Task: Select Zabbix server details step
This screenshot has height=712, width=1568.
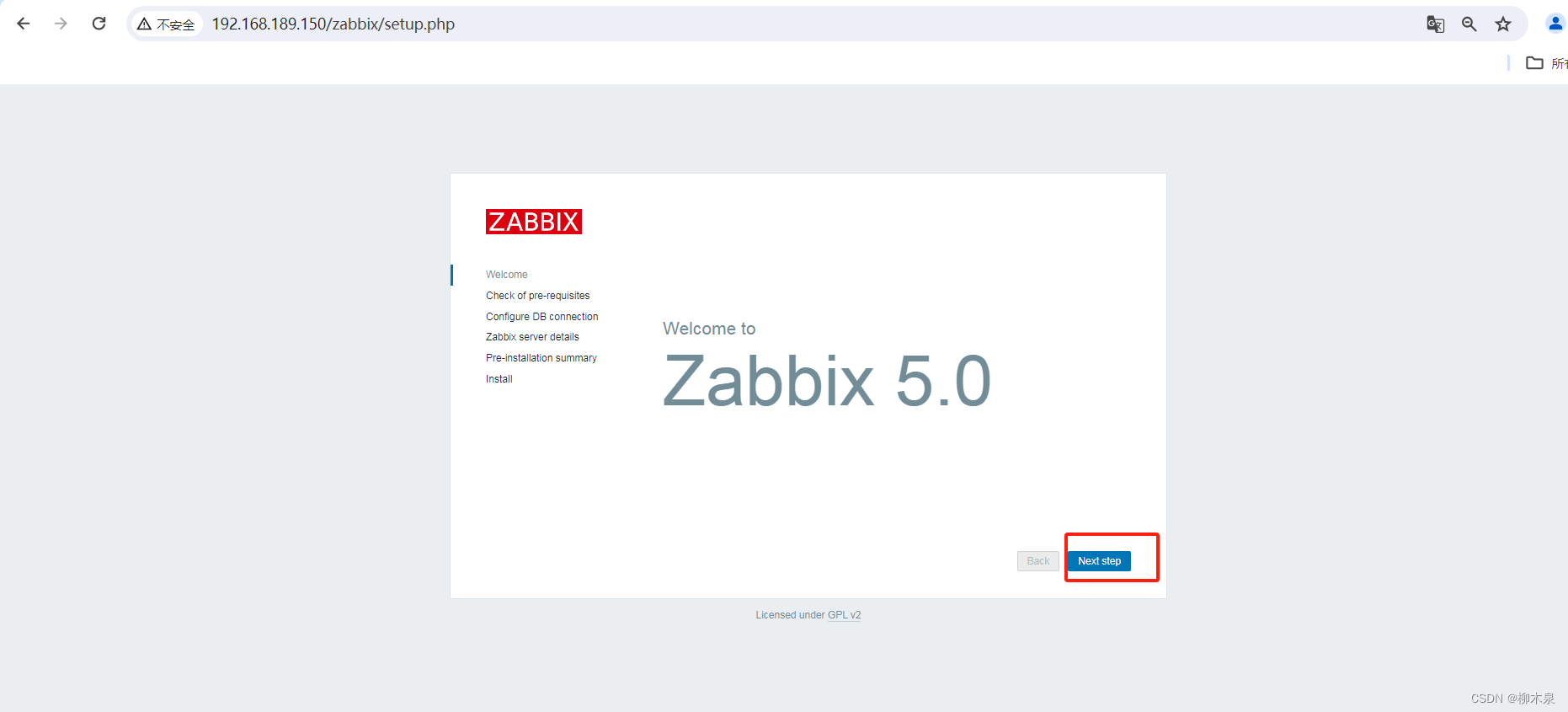Action: [532, 337]
